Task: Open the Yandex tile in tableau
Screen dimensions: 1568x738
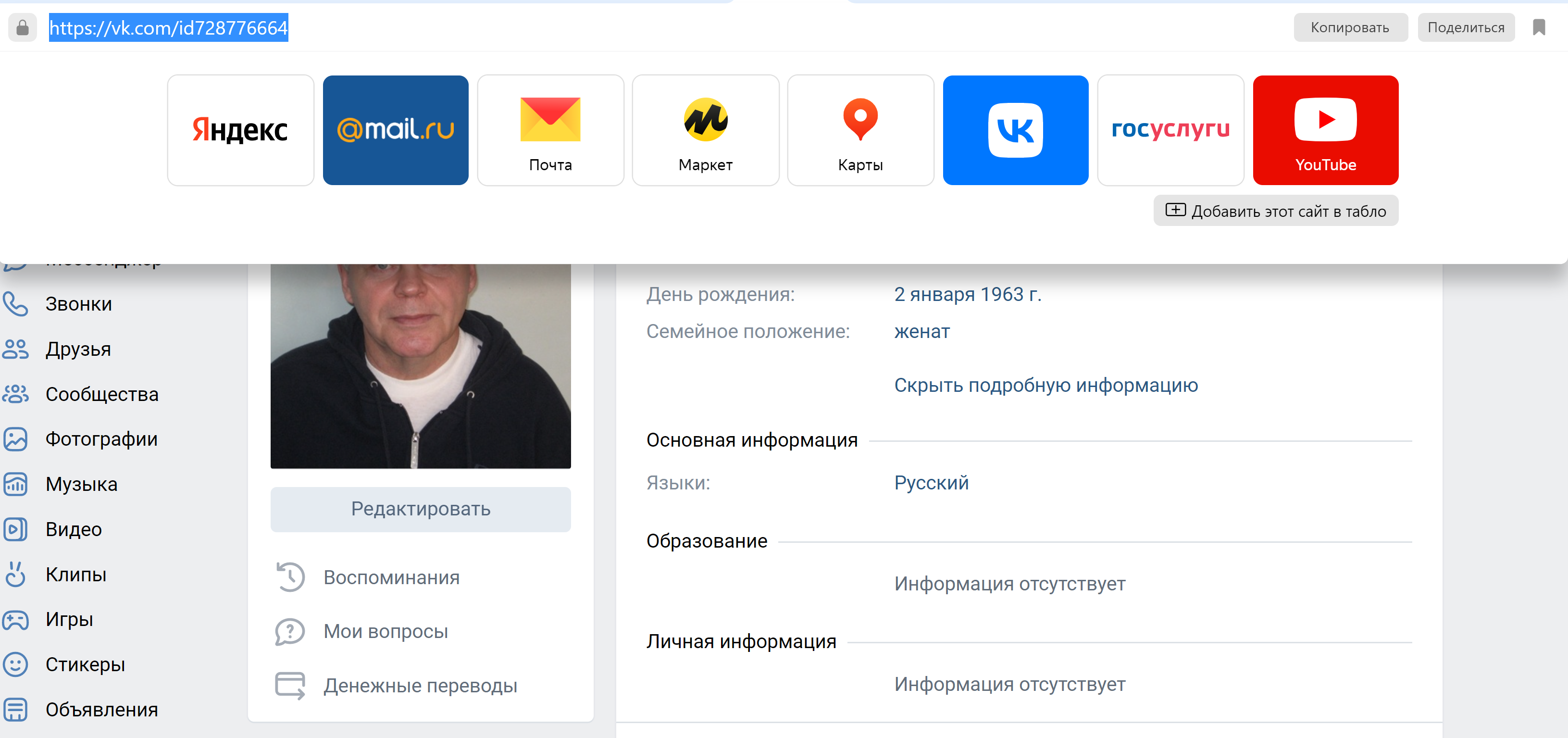Action: [240, 130]
